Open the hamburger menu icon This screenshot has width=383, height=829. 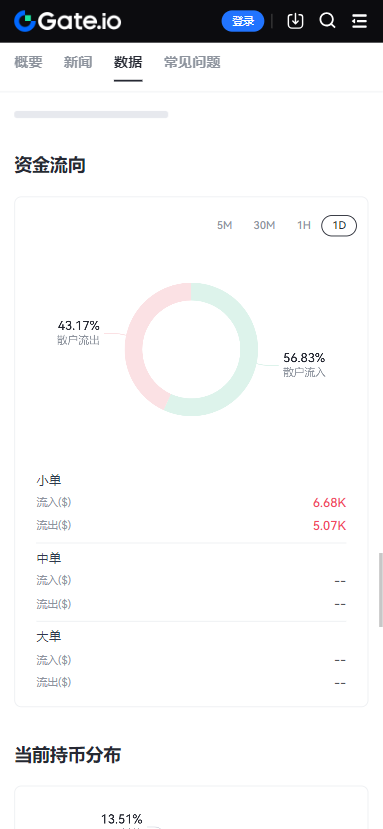click(x=359, y=21)
